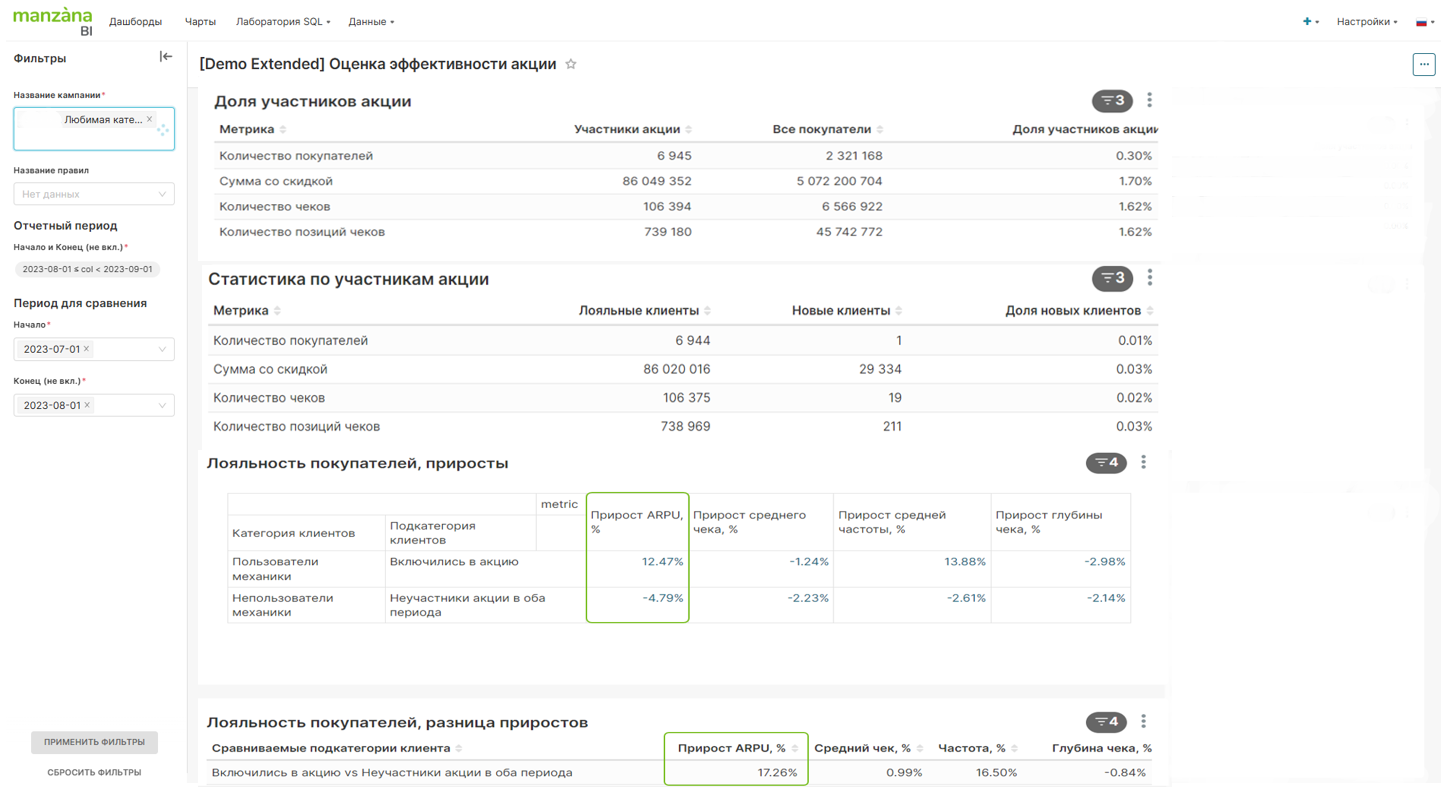Open the language flag selector
The width and height of the screenshot is (1441, 802).
click(1423, 21)
